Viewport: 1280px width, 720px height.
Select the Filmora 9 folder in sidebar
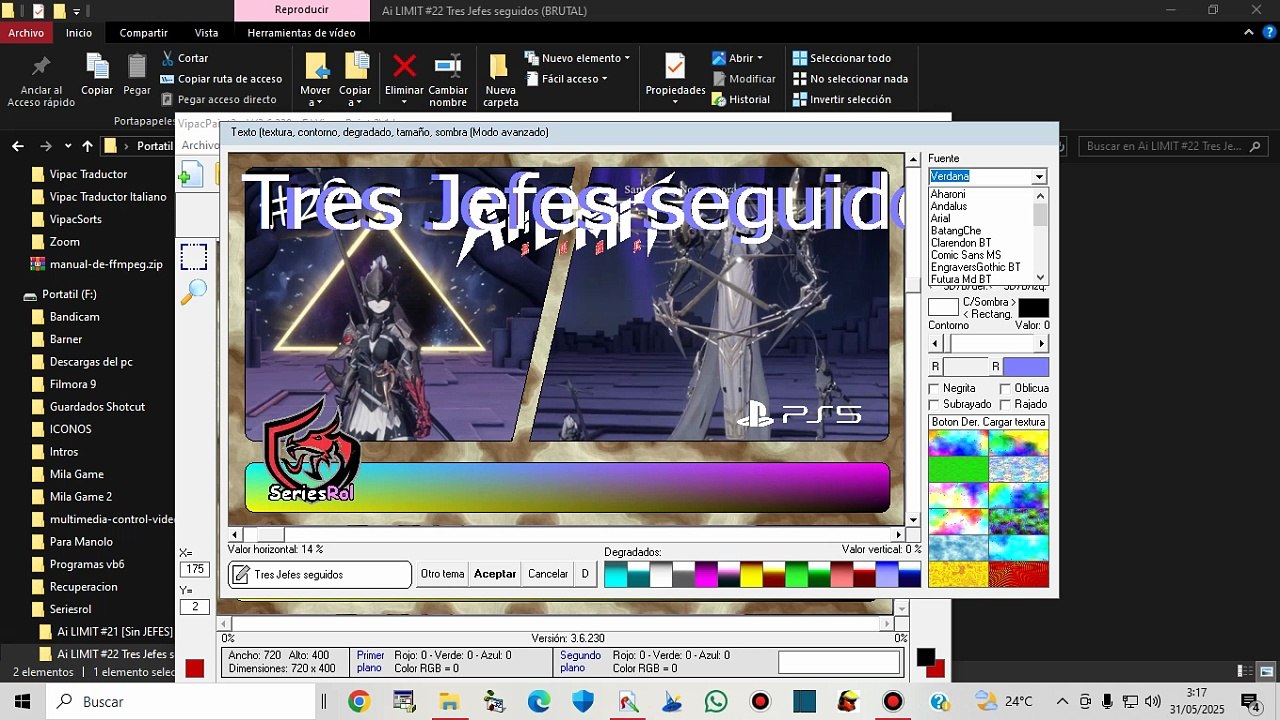pyautogui.click(x=73, y=384)
